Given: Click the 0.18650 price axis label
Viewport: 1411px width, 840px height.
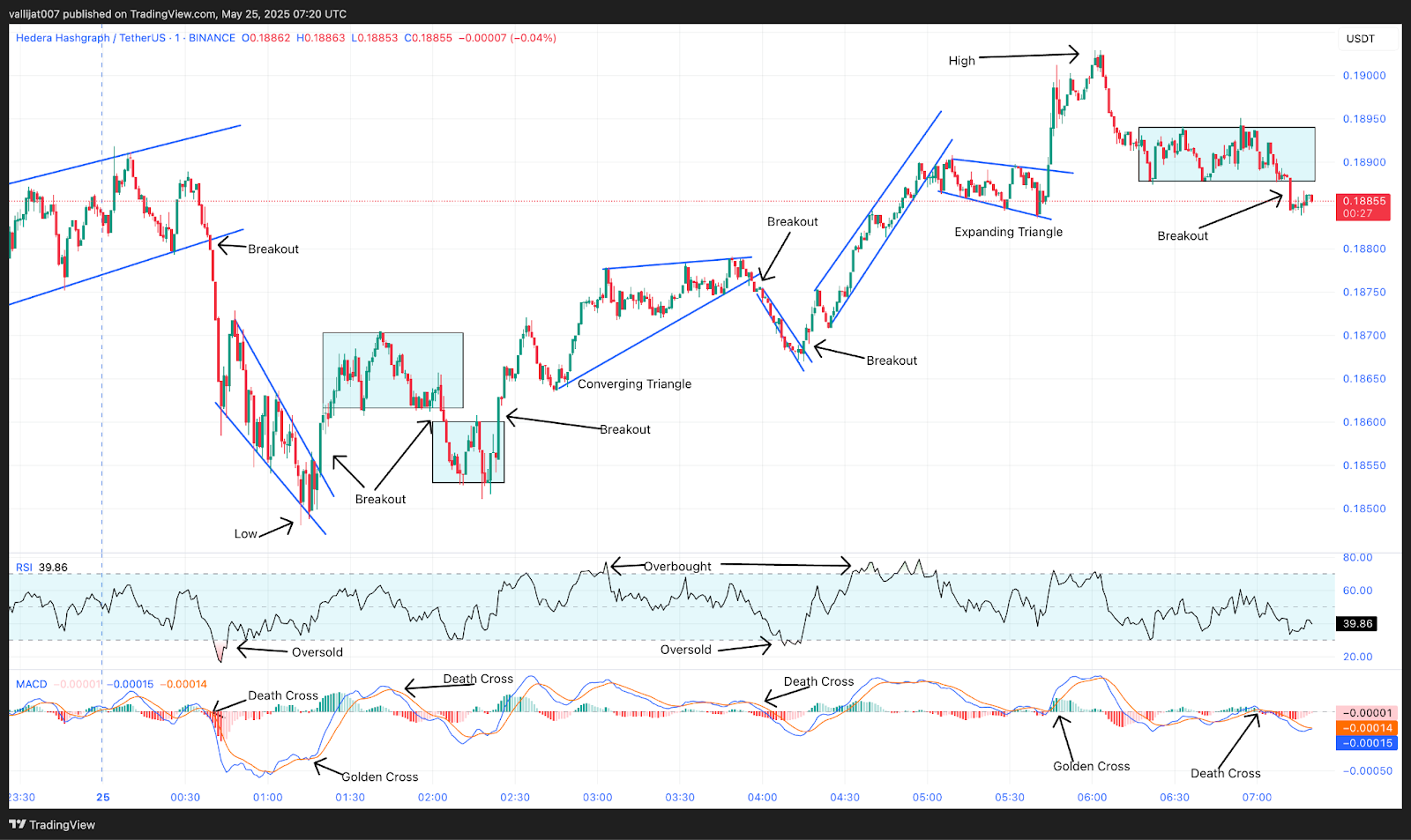Looking at the screenshot, I should 1364,379.
